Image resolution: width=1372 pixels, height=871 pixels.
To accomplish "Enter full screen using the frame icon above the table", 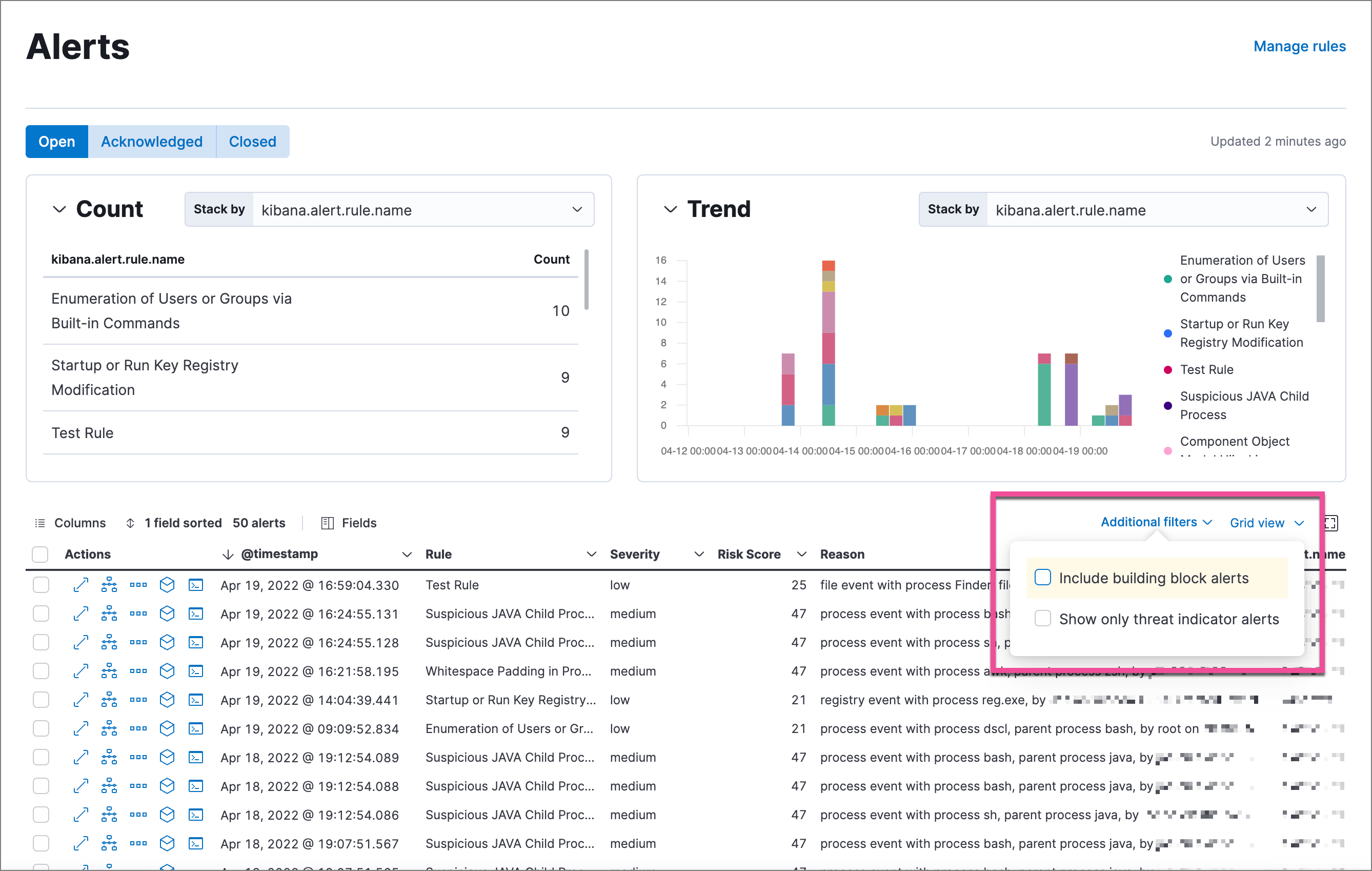I will point(1331,523).
